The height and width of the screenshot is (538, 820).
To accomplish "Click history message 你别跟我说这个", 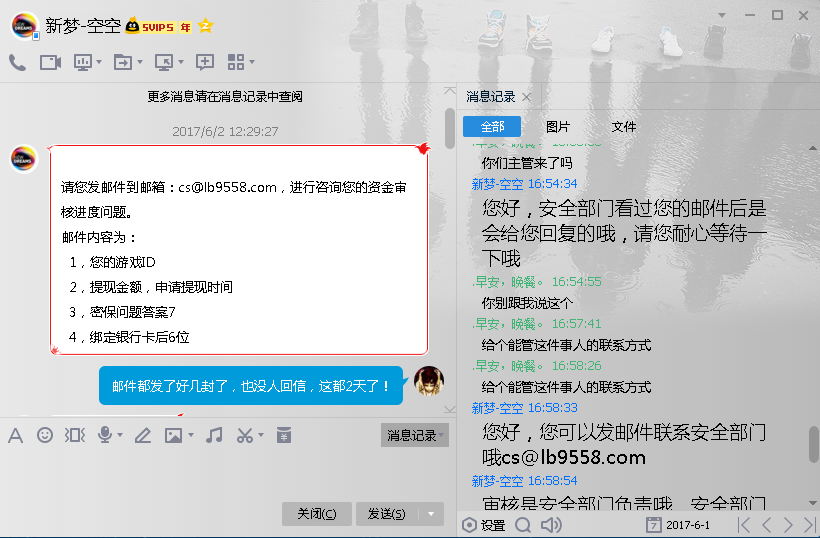I will pos(527,303).
